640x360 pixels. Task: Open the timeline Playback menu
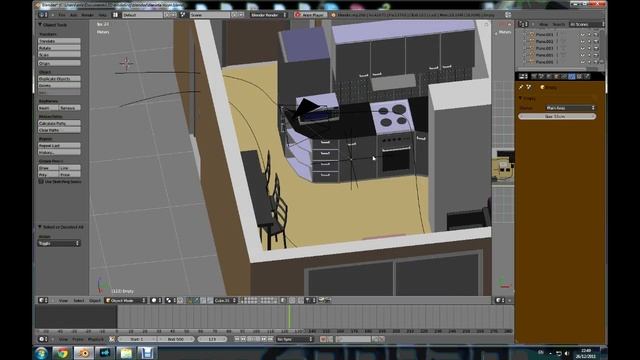click(96, 339)
